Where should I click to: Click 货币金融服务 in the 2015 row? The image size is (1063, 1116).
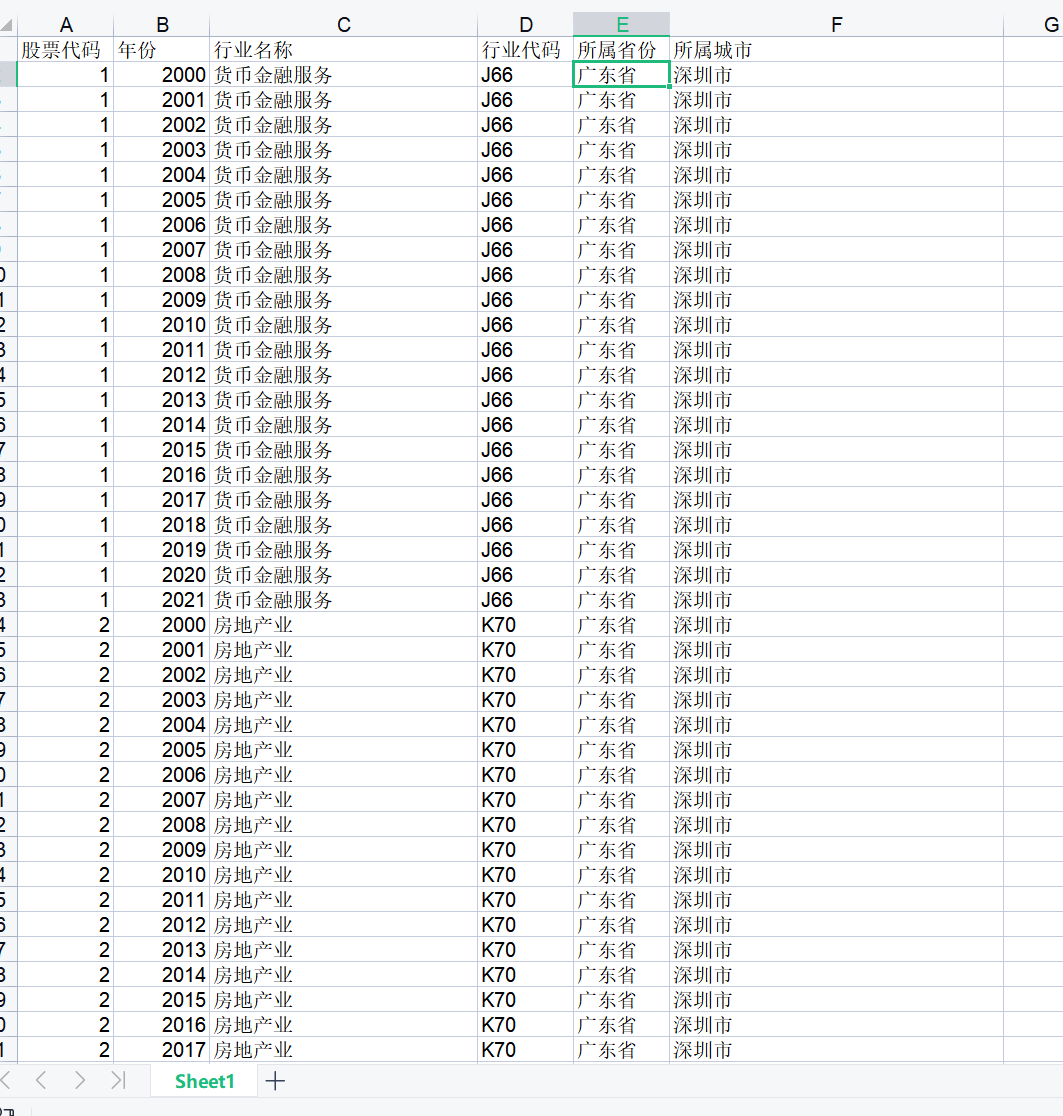[x=344, y=450]
